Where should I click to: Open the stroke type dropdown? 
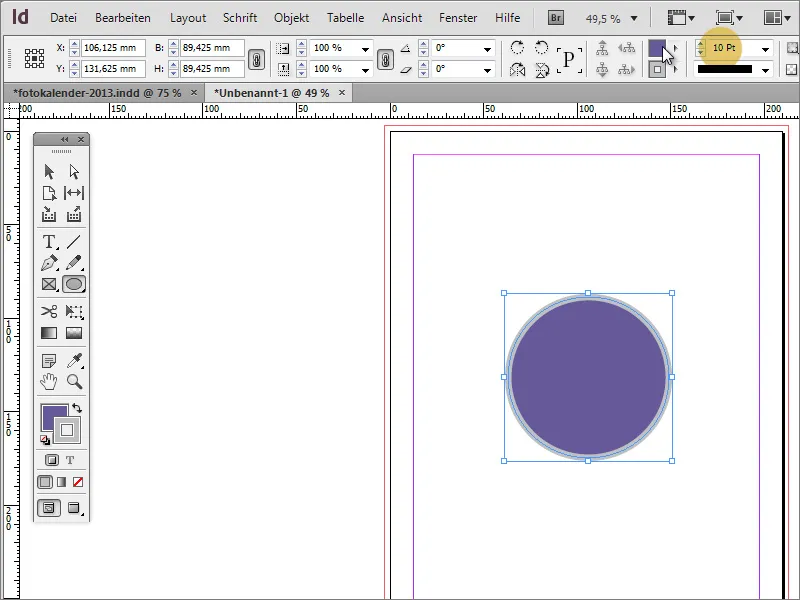(765, 70)
